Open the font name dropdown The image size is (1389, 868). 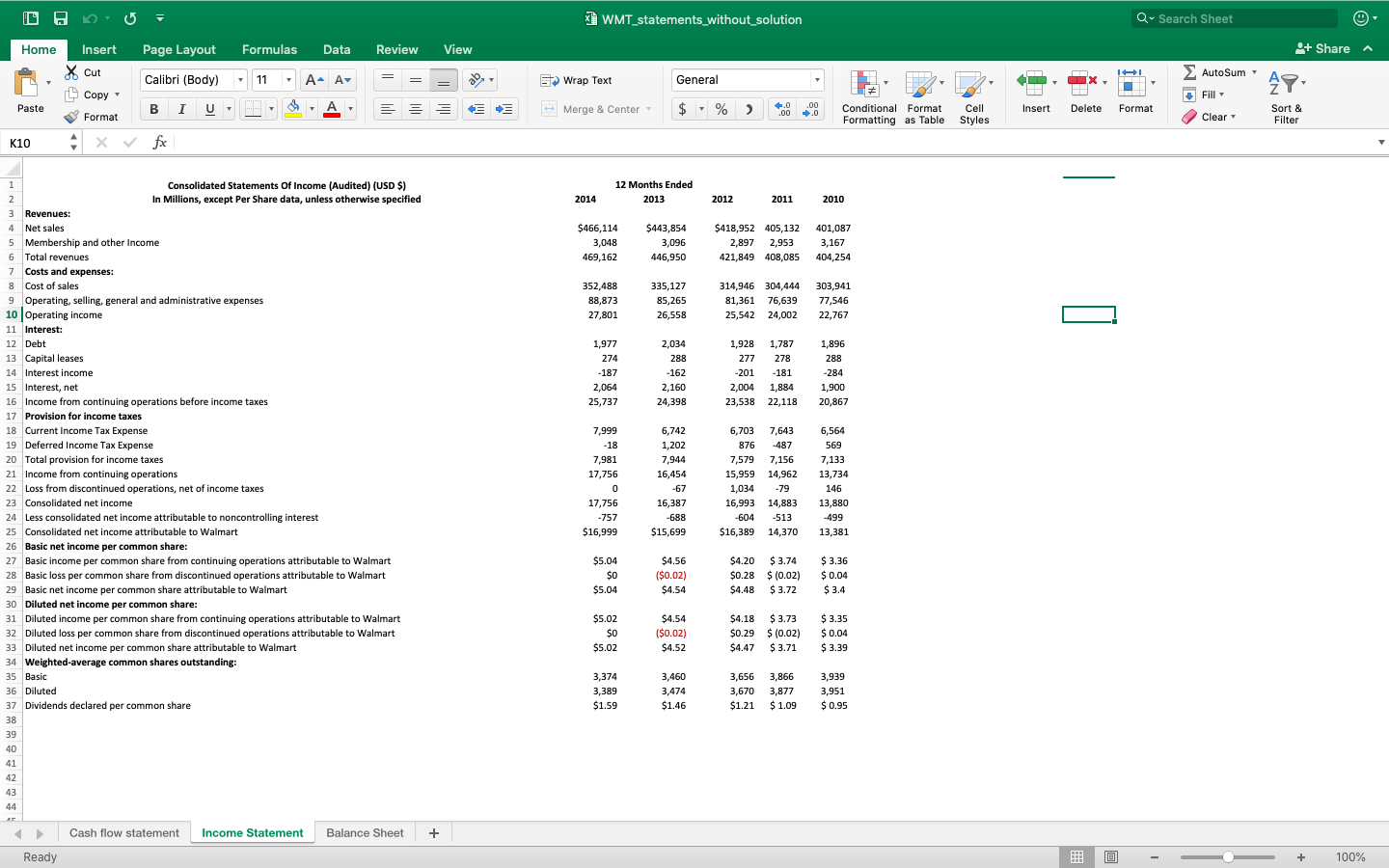(x=240, y=79)
